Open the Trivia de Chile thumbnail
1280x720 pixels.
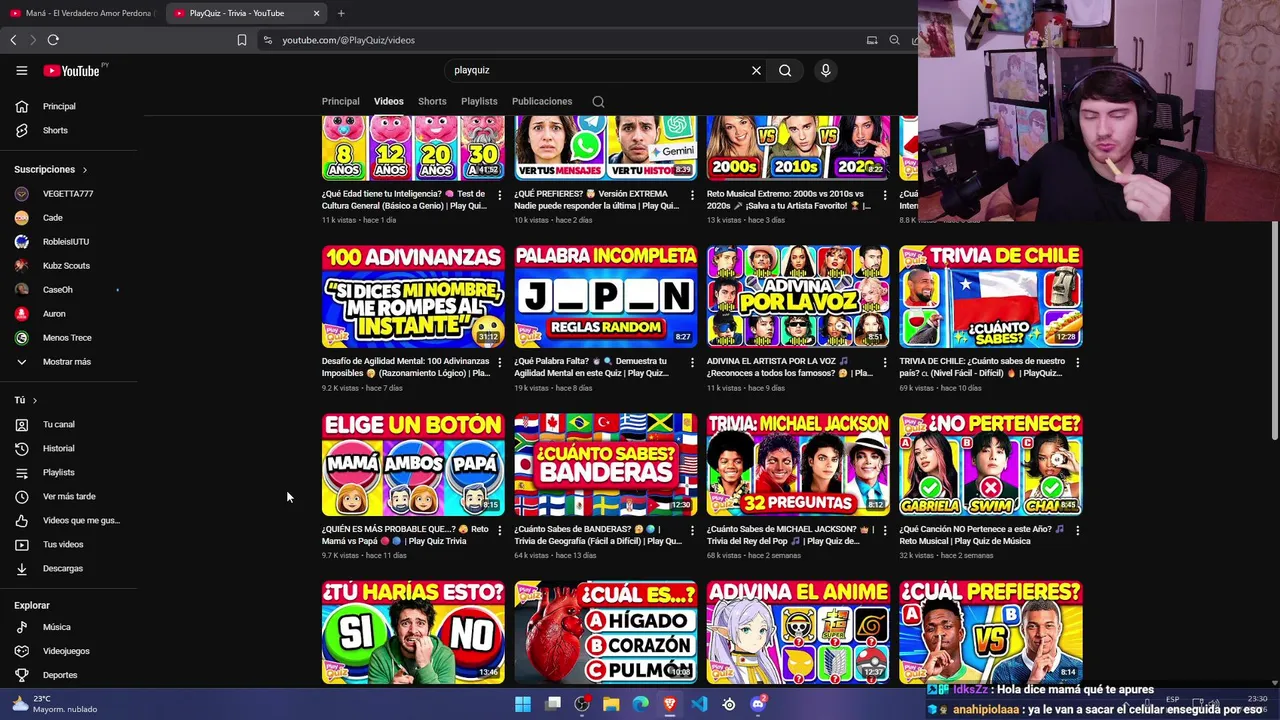coord(991,296)
